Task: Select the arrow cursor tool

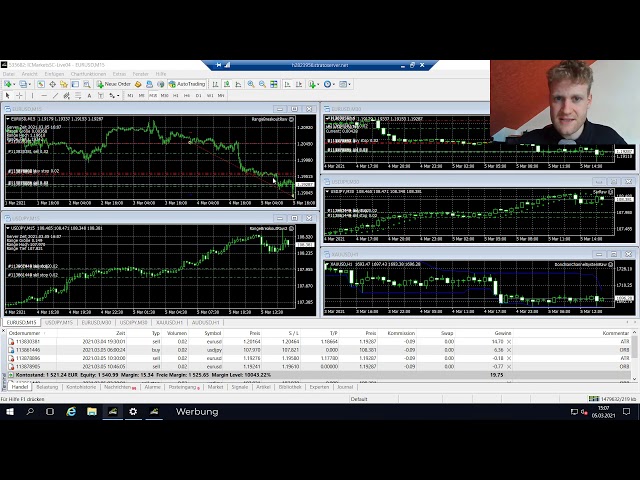Action: (x=9, y=95)
